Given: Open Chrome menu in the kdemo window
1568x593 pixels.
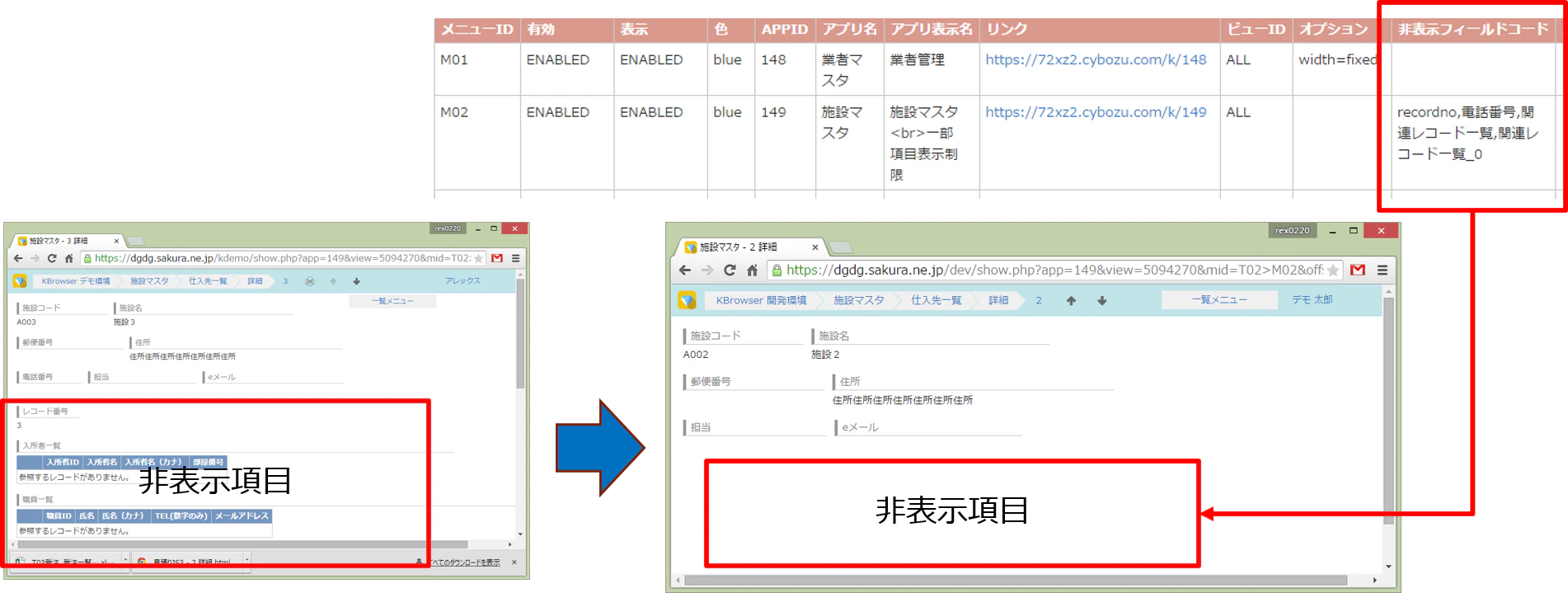Looking at the screenshot, I should pyautogui.click(x=516, y=258).
